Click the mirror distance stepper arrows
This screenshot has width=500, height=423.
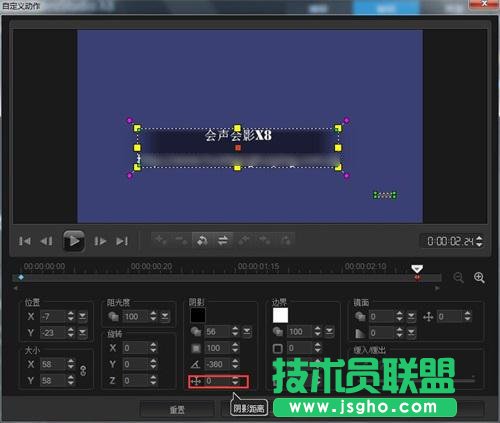(467, 316)
